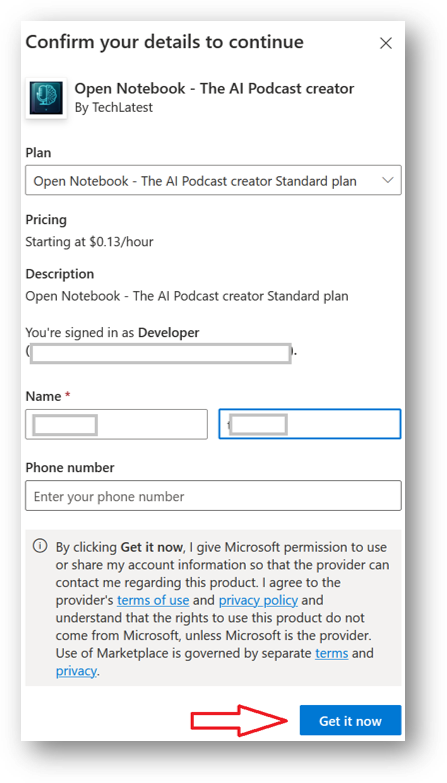This screenshot has width=447, height=783.
Task: Click the last name input field
Action: coord(310,424)
